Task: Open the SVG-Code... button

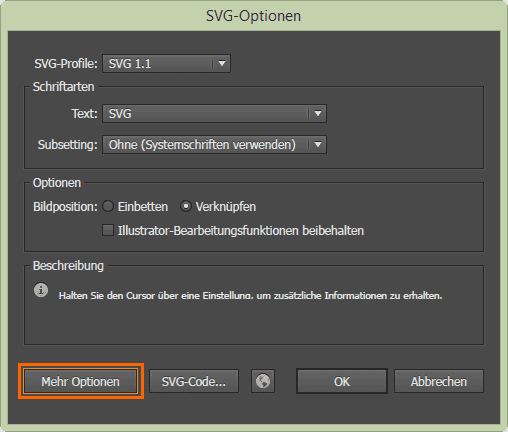Action: (194, 381)
